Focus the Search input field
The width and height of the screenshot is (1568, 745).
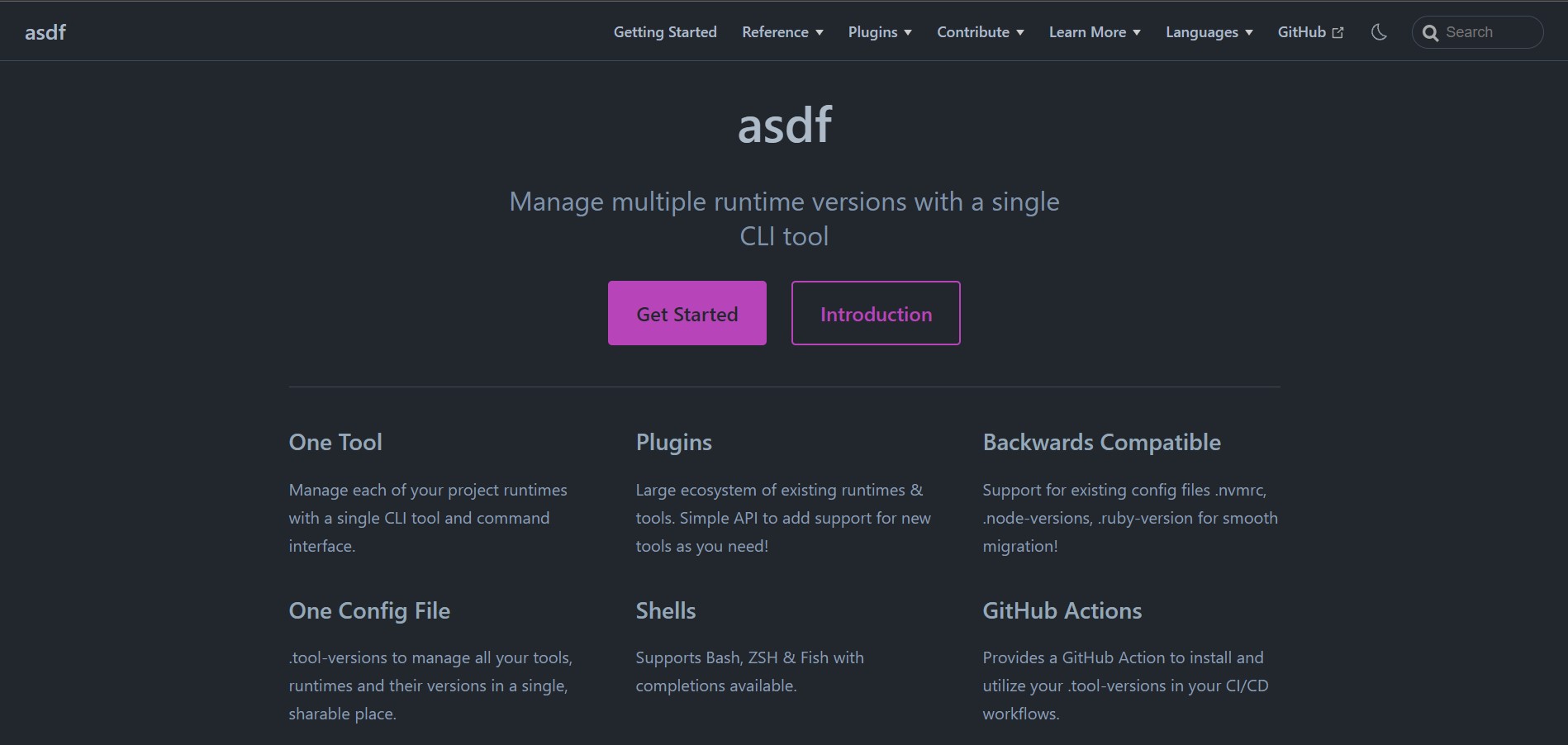[x=1477, y=32]
